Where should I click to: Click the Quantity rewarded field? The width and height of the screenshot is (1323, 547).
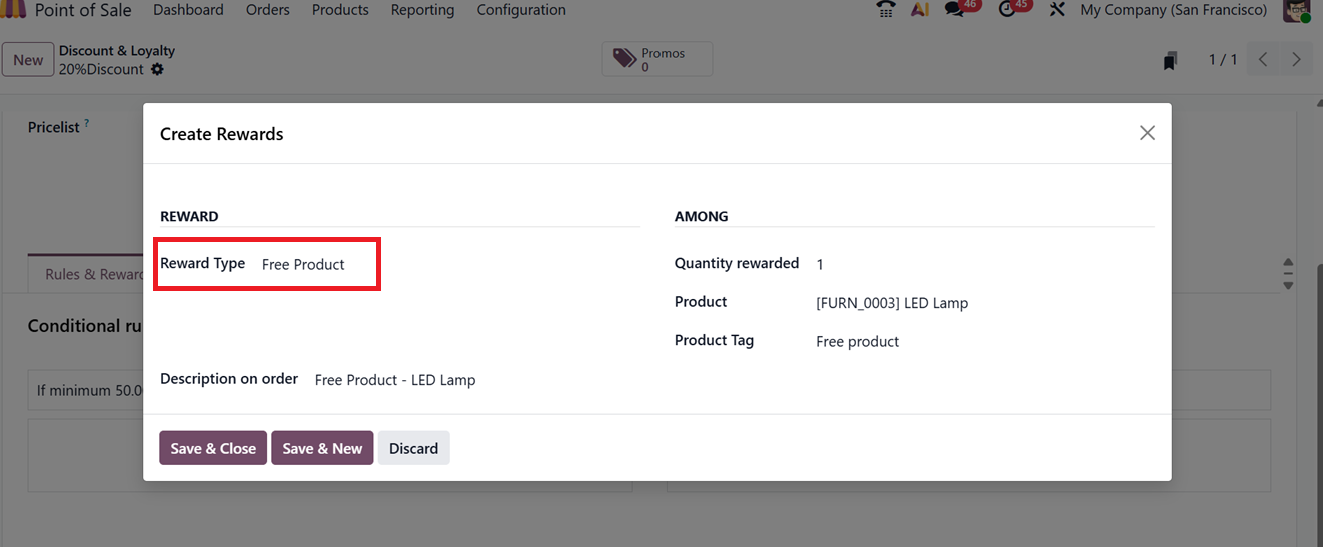pyautogui.click(x=980, y=264)
